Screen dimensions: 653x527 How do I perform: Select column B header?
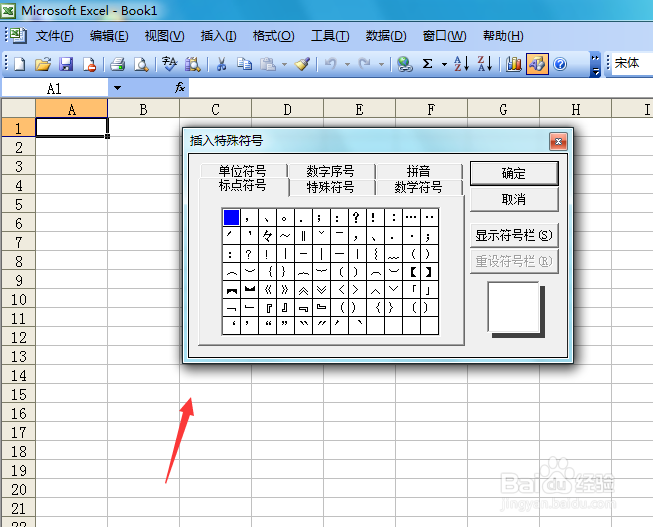(144, 110)
